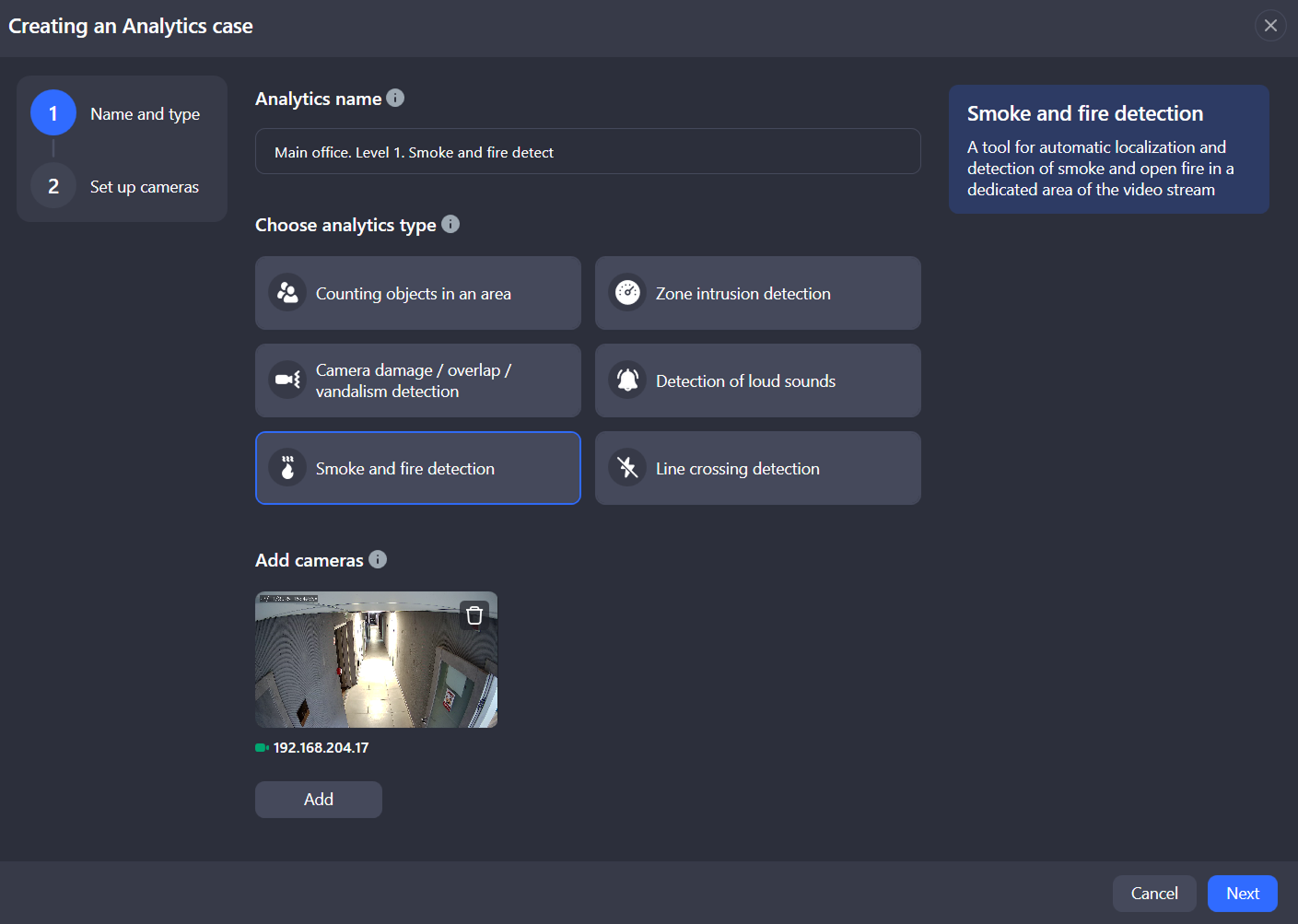Click the Line crossing detection icon
Viewport: 1298px width, 924px height.
click(627, 468)
